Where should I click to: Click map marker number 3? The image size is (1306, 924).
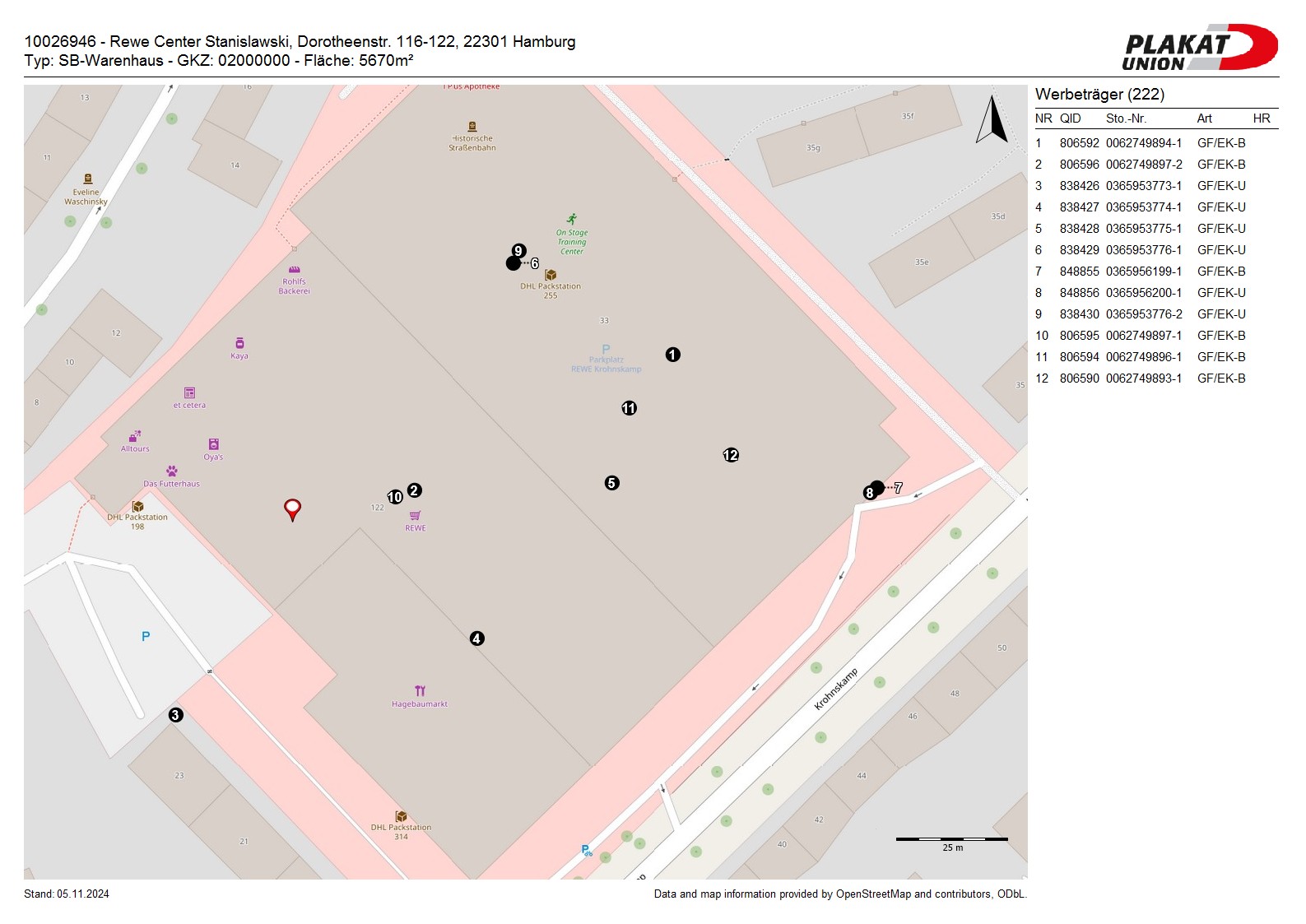(175, 715)
